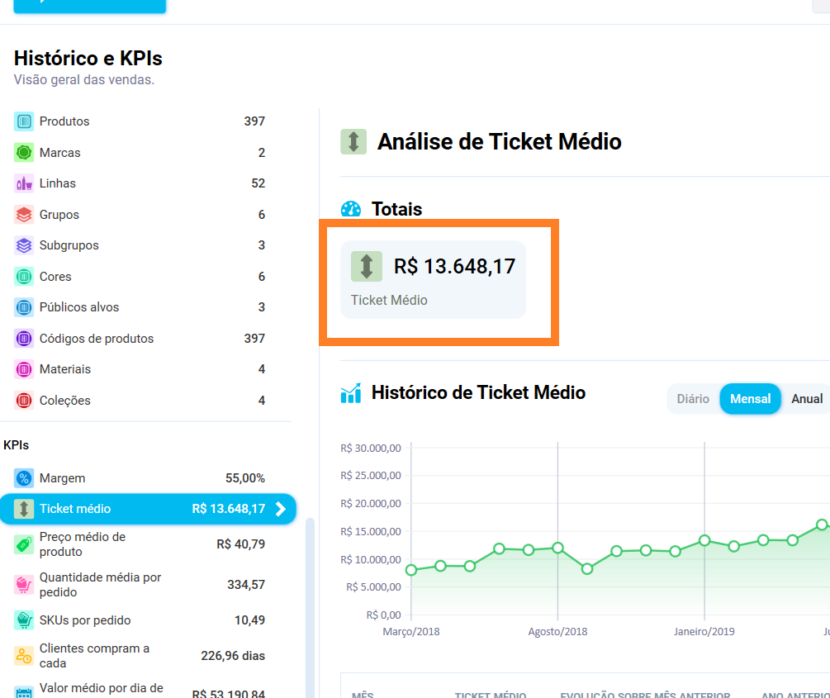Viewport: 830px width, 698px height.
Task: Open the Linhas bar-chart icon
Action: [x=22, y=183]
